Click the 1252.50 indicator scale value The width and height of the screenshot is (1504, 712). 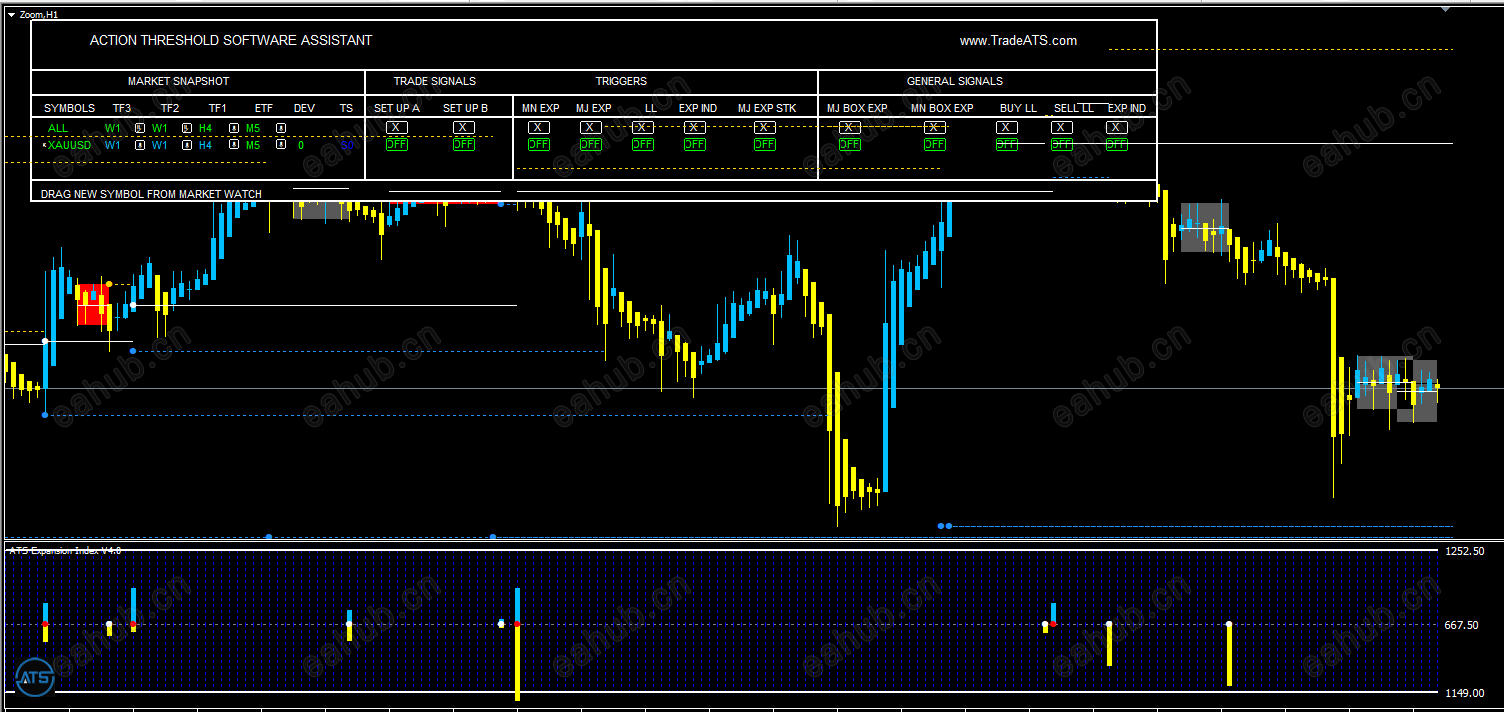click(1464, 551)
